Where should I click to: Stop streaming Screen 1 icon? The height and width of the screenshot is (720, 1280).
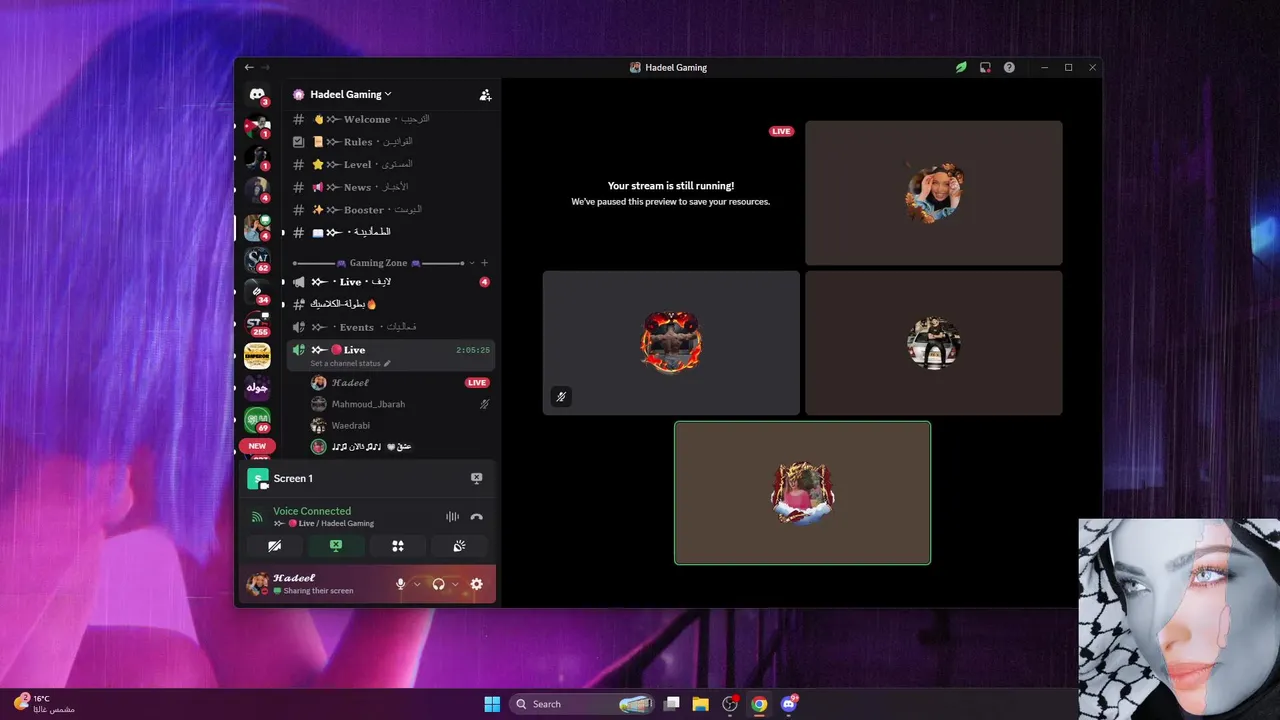coord(477,478)
